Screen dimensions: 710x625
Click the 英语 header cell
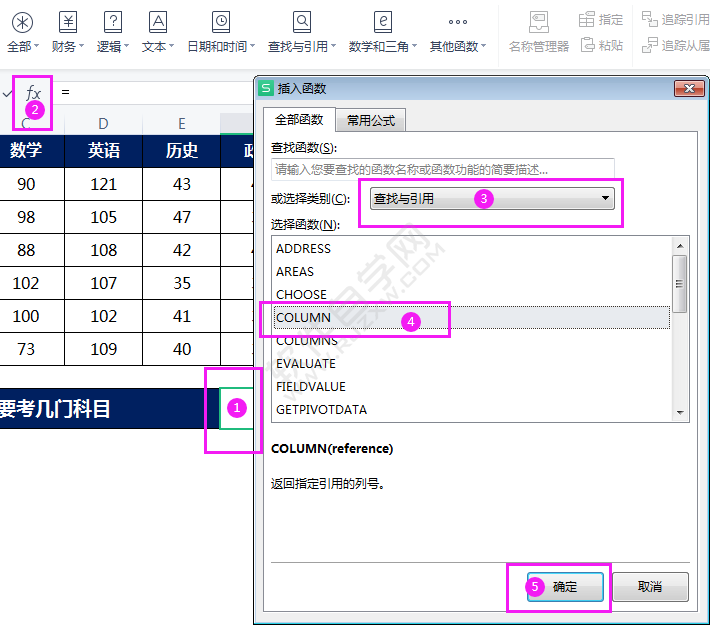pos(103,151)
